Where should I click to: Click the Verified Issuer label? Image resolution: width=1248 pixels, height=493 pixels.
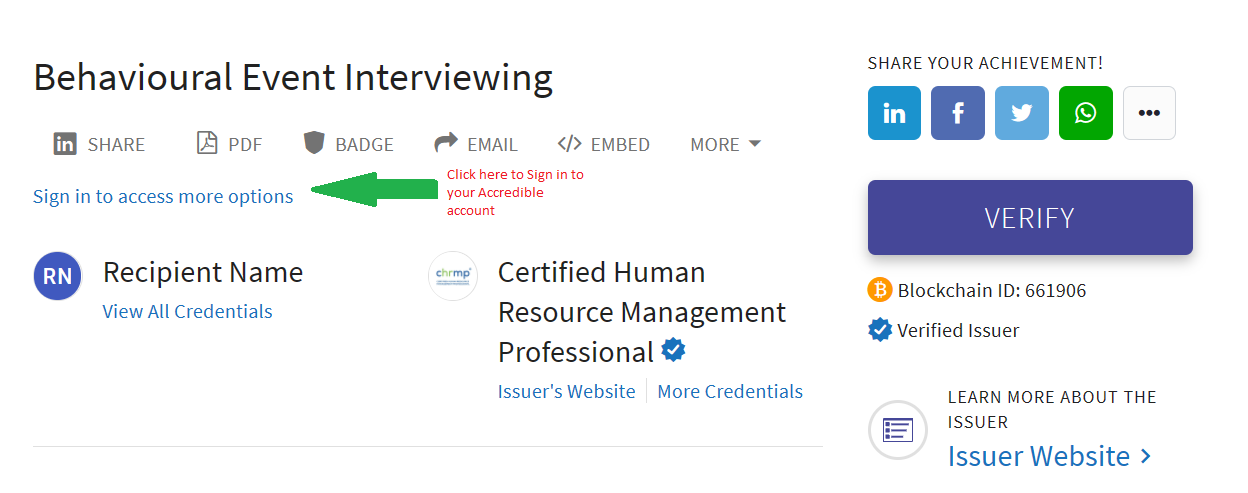(958, 330)
